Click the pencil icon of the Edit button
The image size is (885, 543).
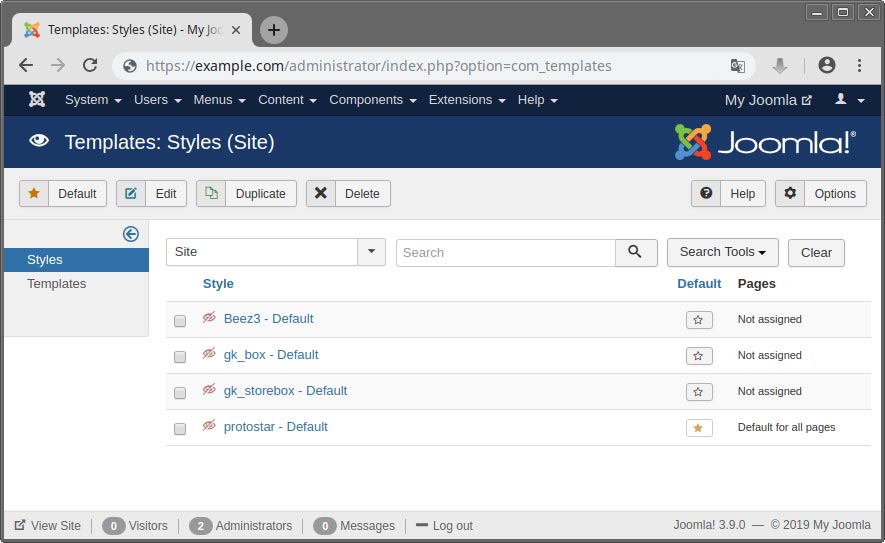click(131, 194)
